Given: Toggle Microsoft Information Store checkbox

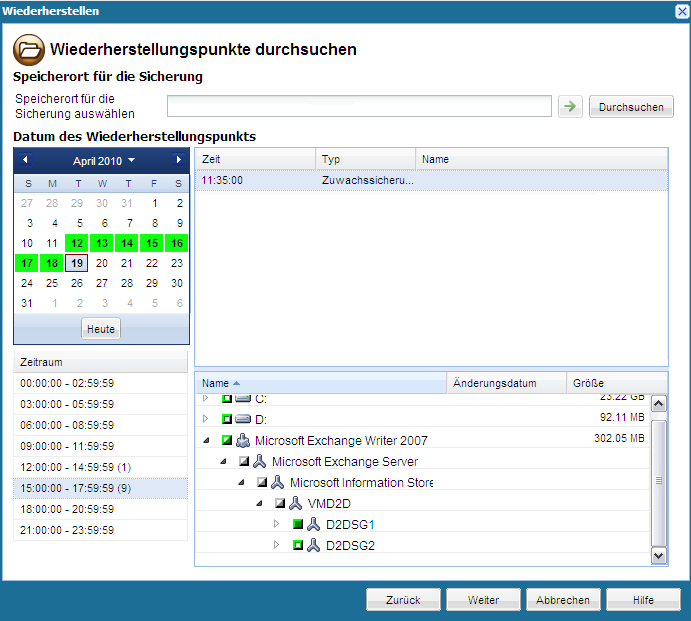Looking at the screenshot, I should point(262,482).
